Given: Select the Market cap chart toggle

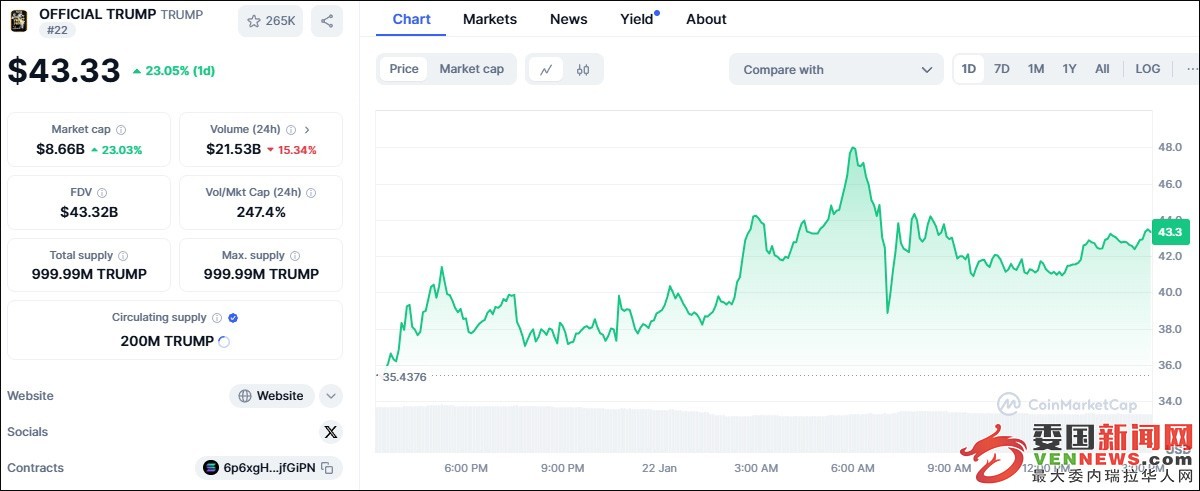Looking at the screenshot, I should 472,69.
